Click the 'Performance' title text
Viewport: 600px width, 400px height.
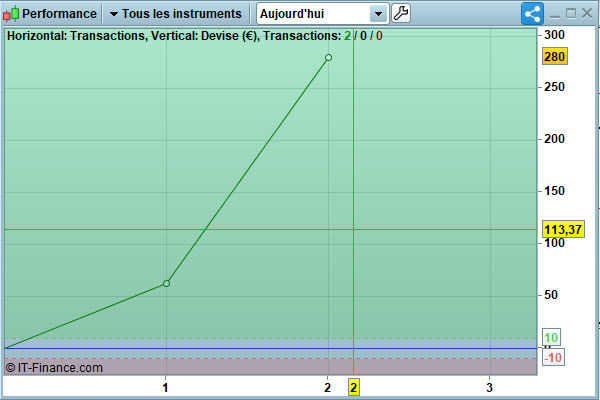pos(59,14)
